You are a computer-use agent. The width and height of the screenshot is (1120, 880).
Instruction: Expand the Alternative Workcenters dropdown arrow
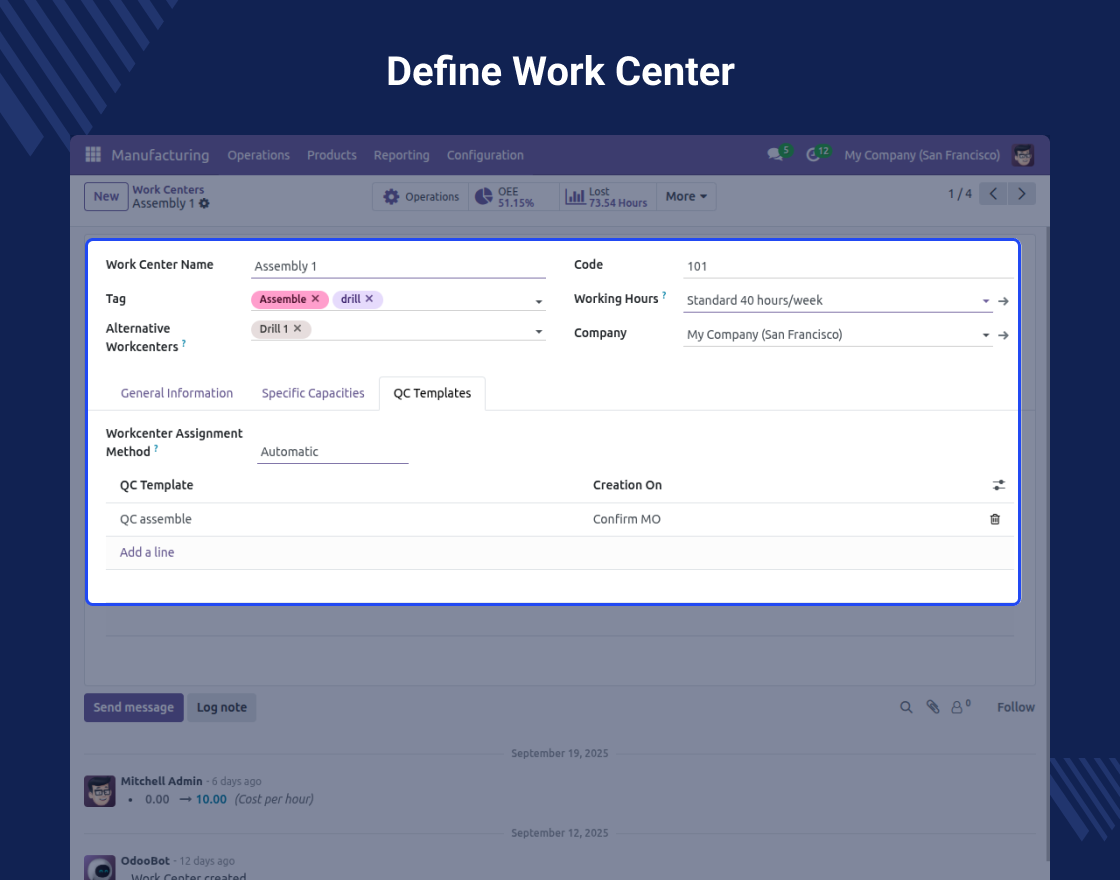[x=539, y=331]
